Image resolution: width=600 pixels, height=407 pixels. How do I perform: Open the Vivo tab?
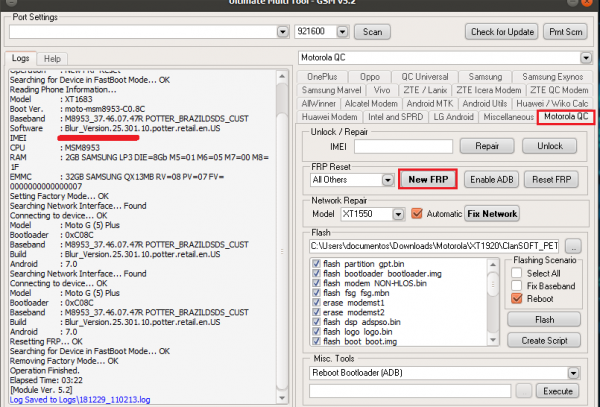382,90
